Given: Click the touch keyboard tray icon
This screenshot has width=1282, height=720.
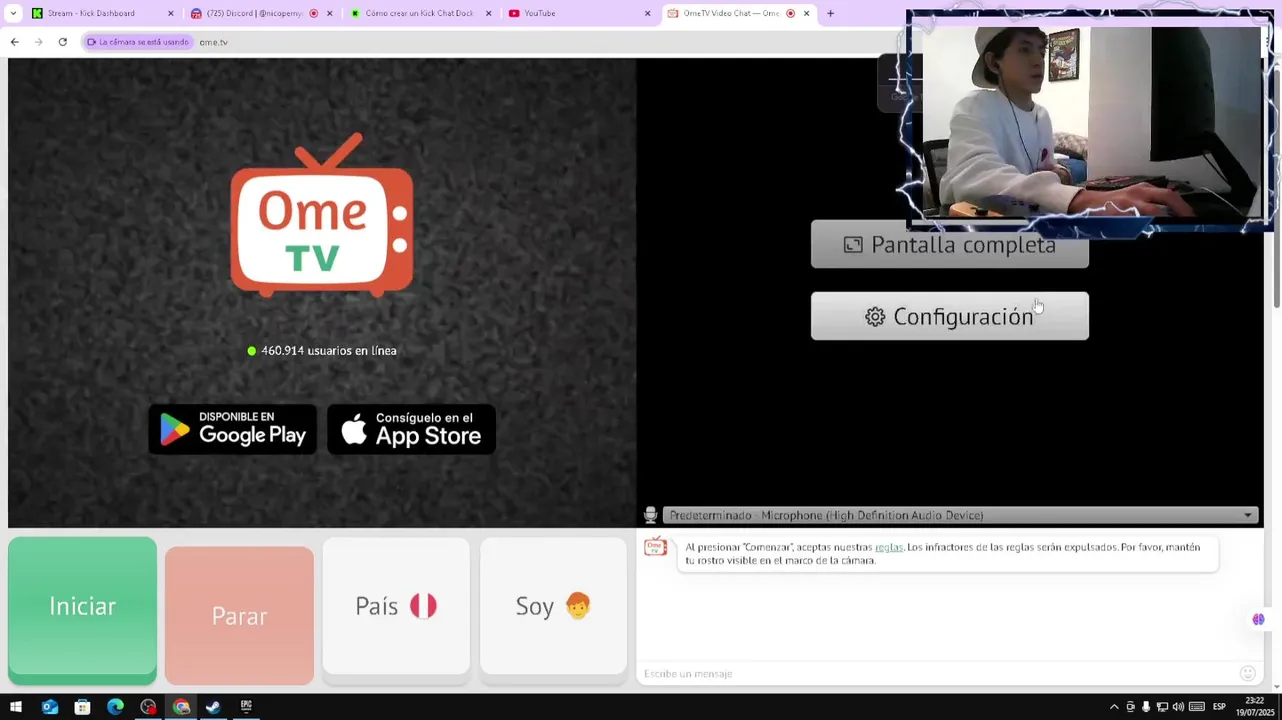Looking at the screenshot, I should (1197, 707).
